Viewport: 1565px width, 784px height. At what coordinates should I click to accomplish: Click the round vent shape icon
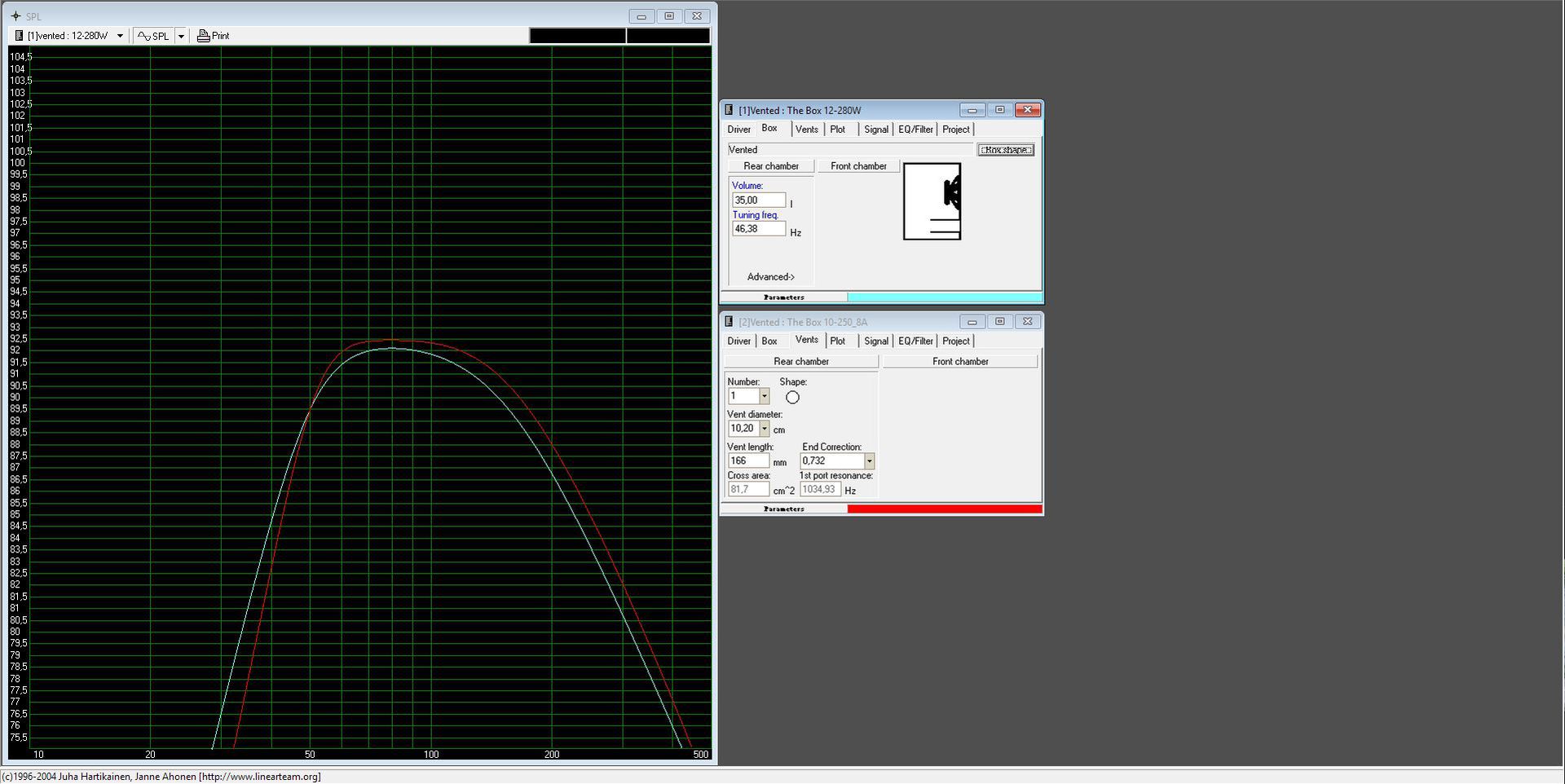792,398
